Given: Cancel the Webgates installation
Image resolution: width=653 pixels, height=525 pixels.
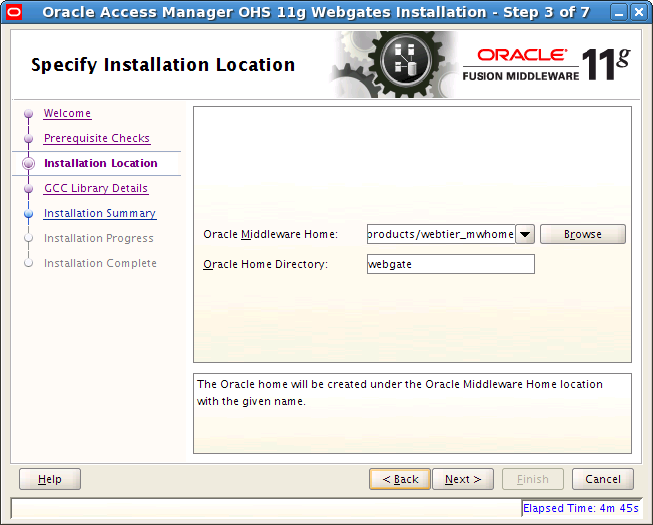Looking at the screenshot, I should [x=603, y=479].
